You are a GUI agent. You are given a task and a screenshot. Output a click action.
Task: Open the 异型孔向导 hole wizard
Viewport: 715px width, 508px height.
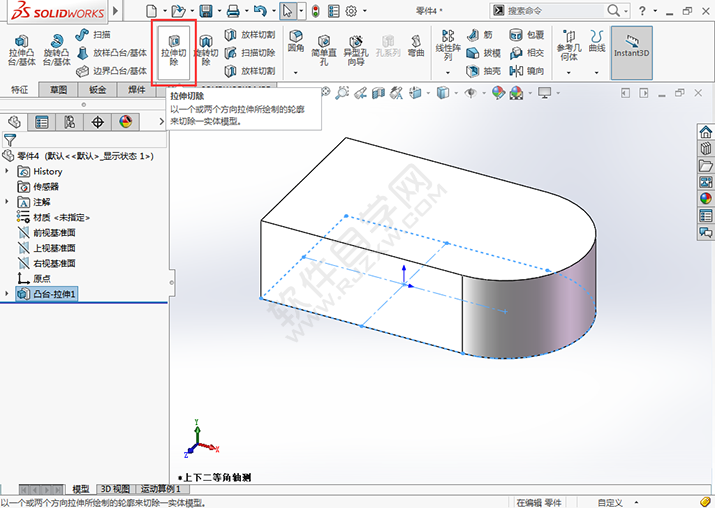(x=356, y=50)
